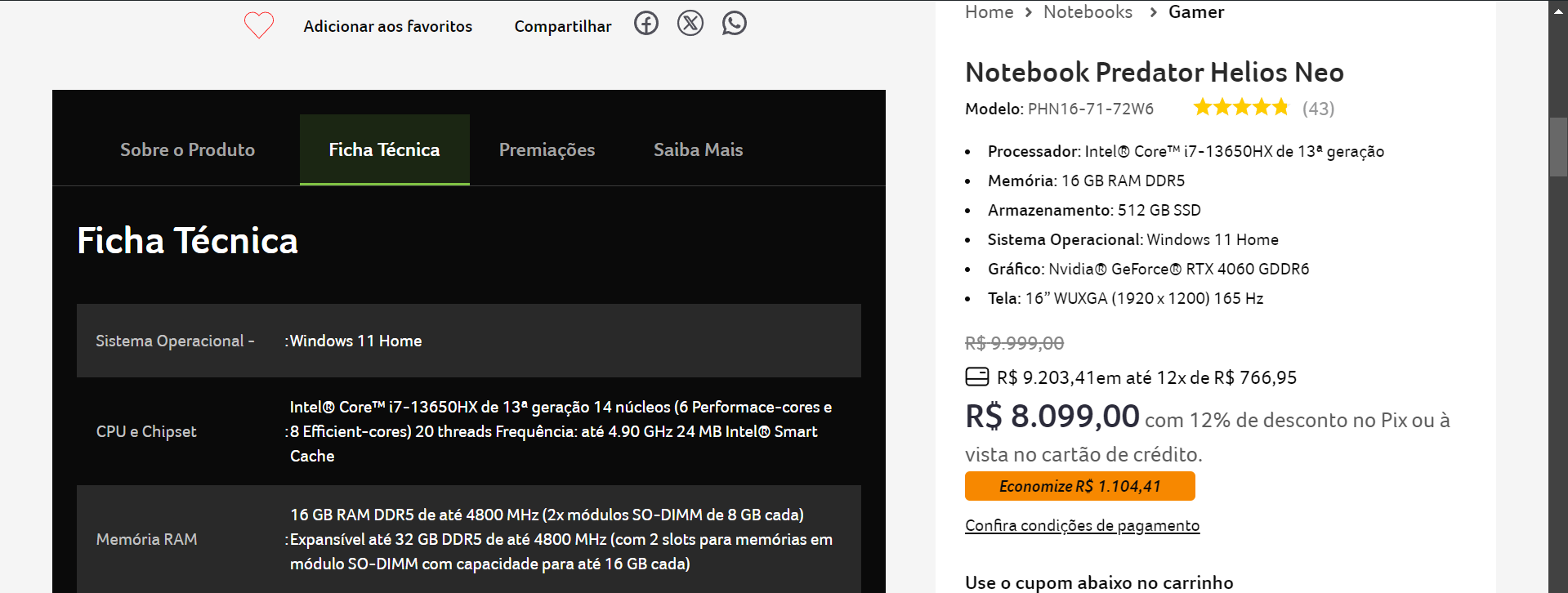
Task: Click the 16 GB RAM DDR5 4800 MHz description
Action: [561, 539]
